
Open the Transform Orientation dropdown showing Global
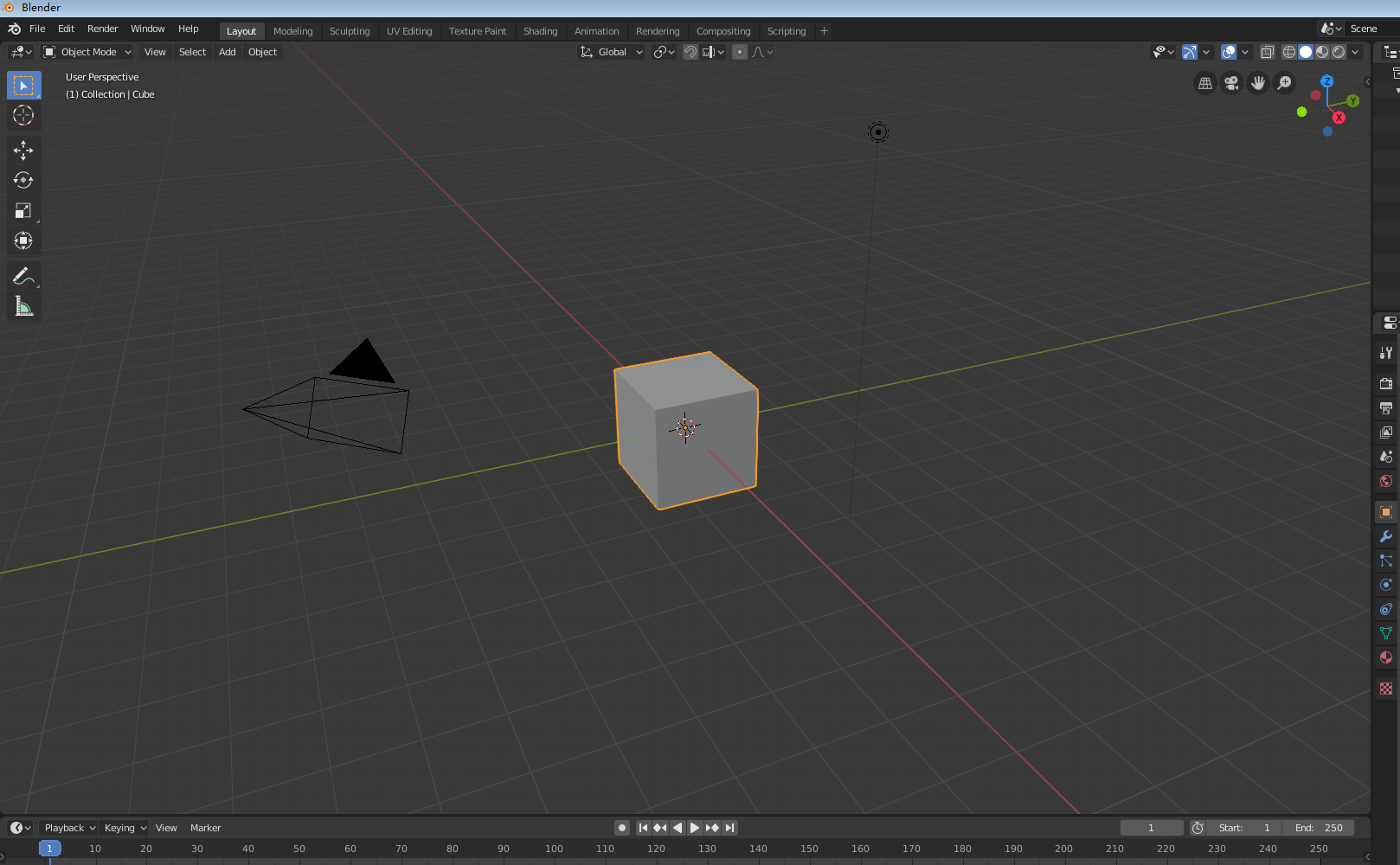[611, 52]
